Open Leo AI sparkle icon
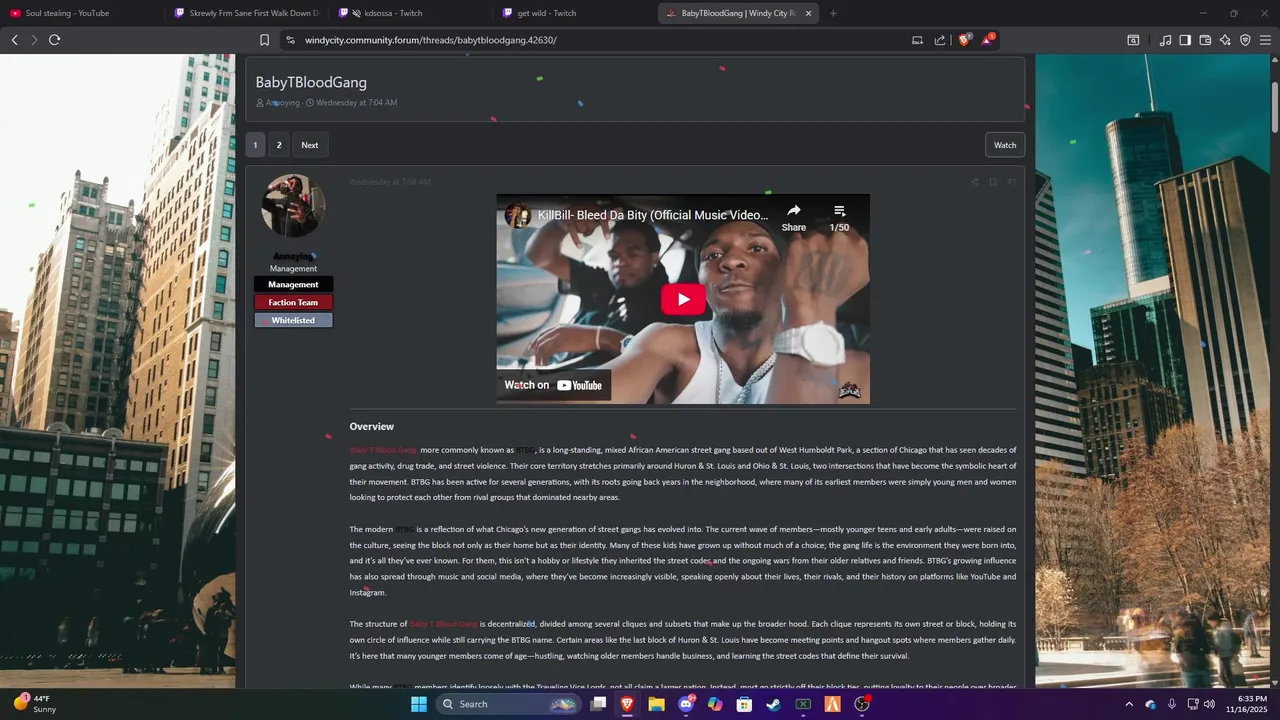 (x=1225, y=40)
